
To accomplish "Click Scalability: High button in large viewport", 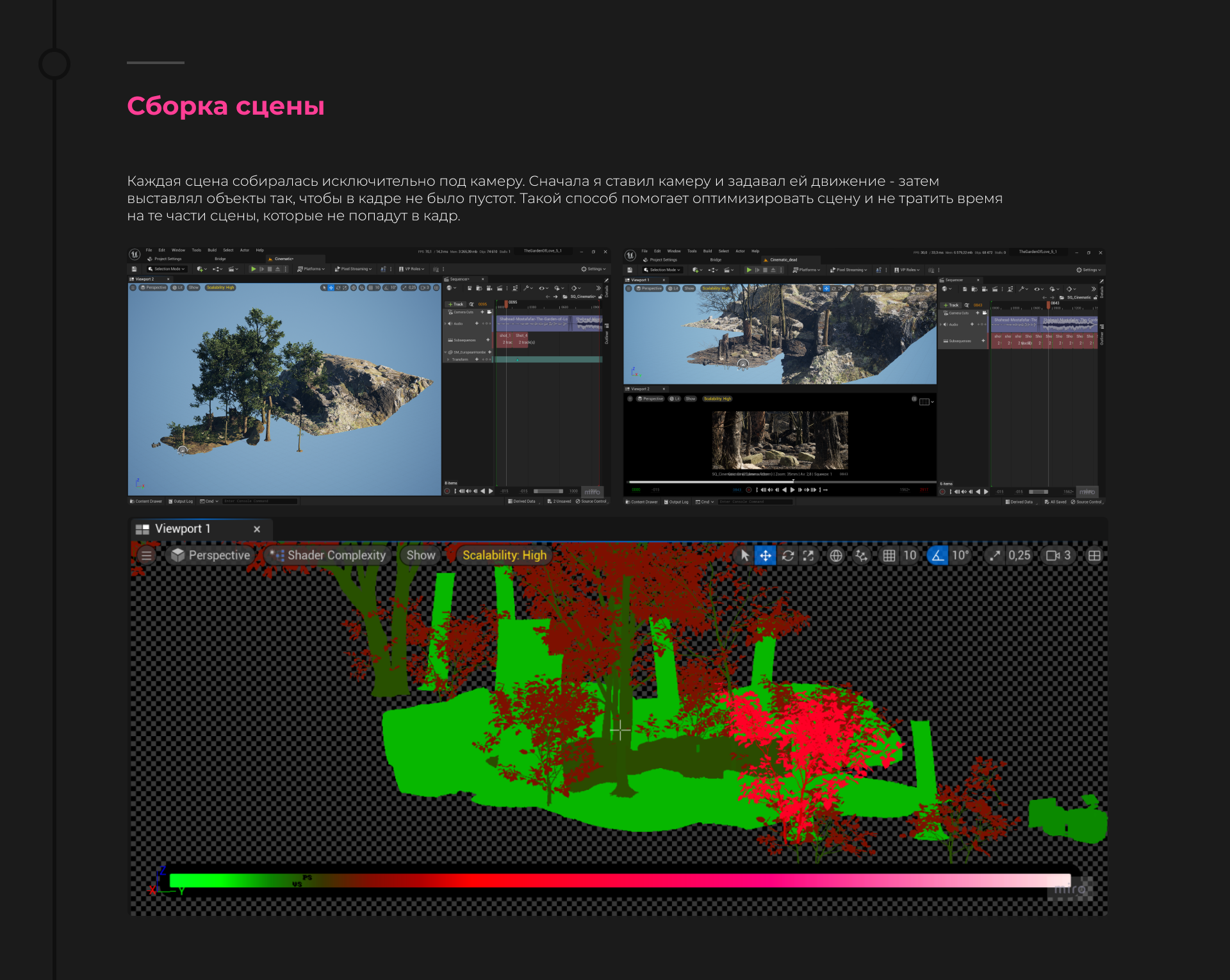I will (504, 555).
